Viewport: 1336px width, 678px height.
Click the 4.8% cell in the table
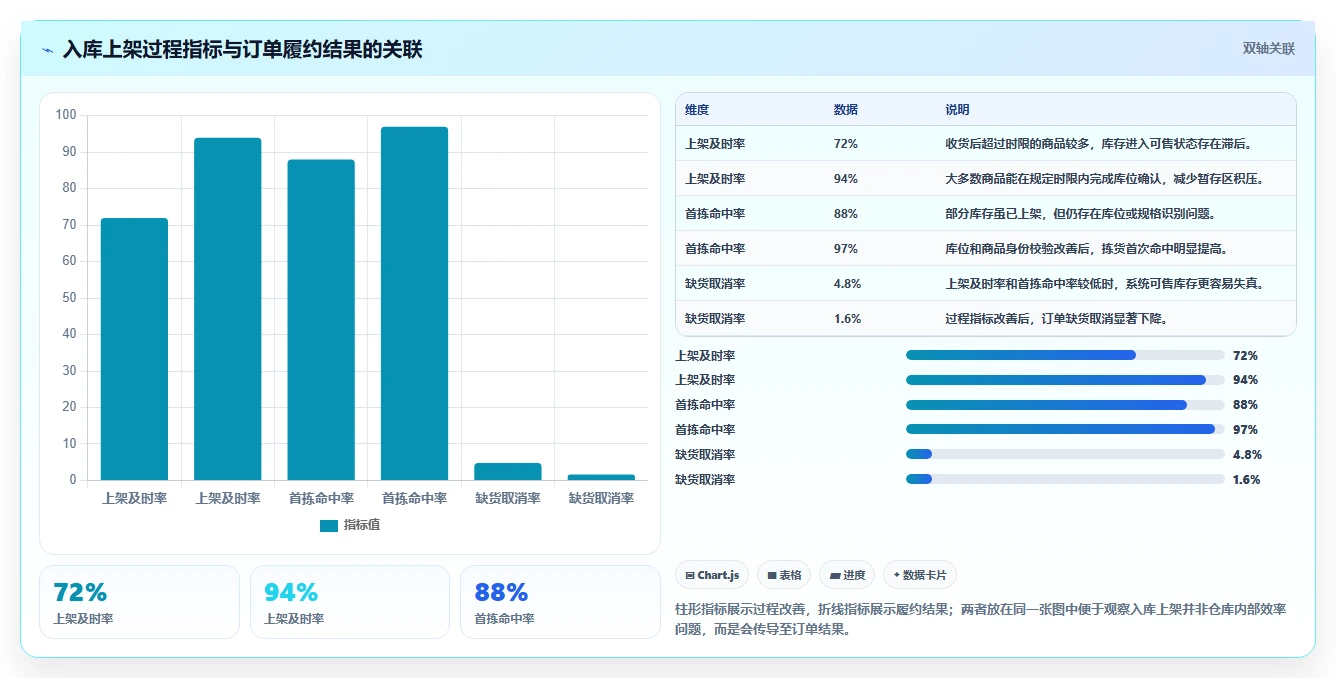tap(847, 284)
